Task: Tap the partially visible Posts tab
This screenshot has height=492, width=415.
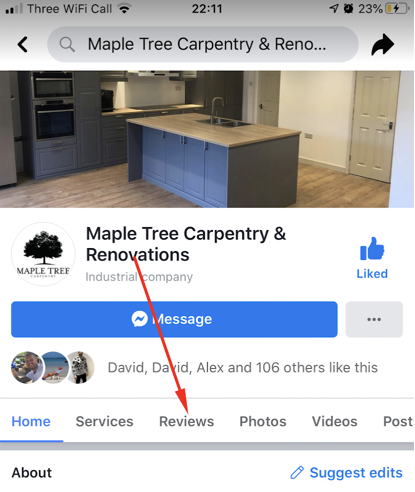Action: (398, 421)
